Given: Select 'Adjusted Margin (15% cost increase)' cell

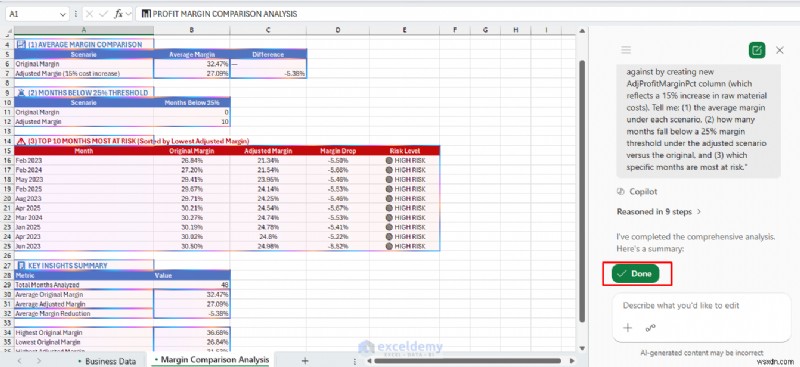Looking at the screenshot, I should pos(84,74).
